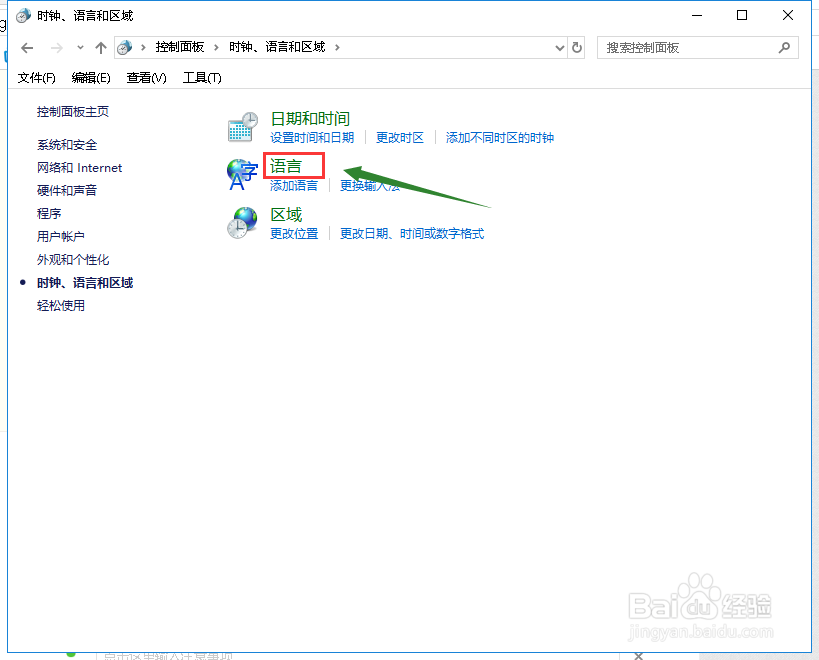Open the recent pages history dropdown
Image resolution: width=819 pixels, height=660 pixels.
(79, 47)
